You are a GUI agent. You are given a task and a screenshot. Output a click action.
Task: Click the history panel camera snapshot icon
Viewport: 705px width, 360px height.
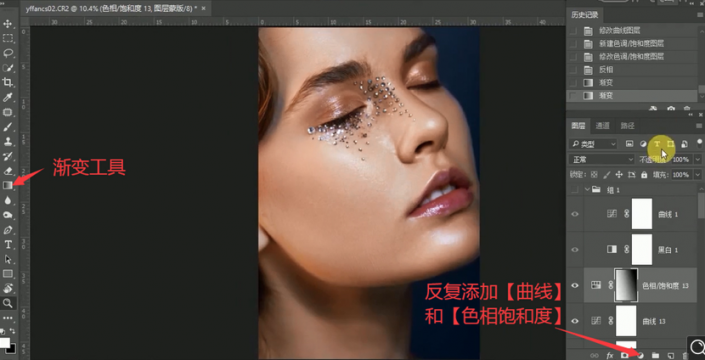pyautogui.click(x=671, y=108)
